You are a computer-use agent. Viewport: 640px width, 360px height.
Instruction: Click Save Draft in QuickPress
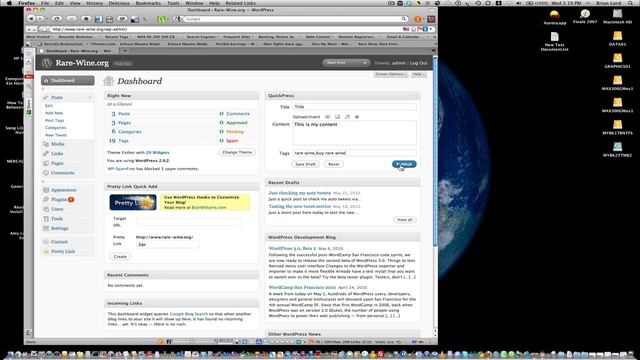click(x=306, y=164)
